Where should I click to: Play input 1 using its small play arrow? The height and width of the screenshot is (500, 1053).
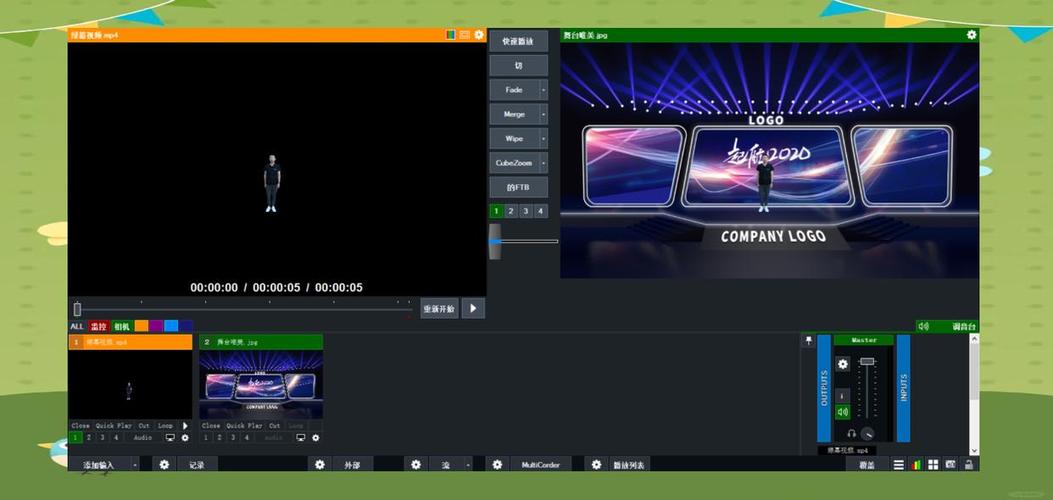(185, 426)
